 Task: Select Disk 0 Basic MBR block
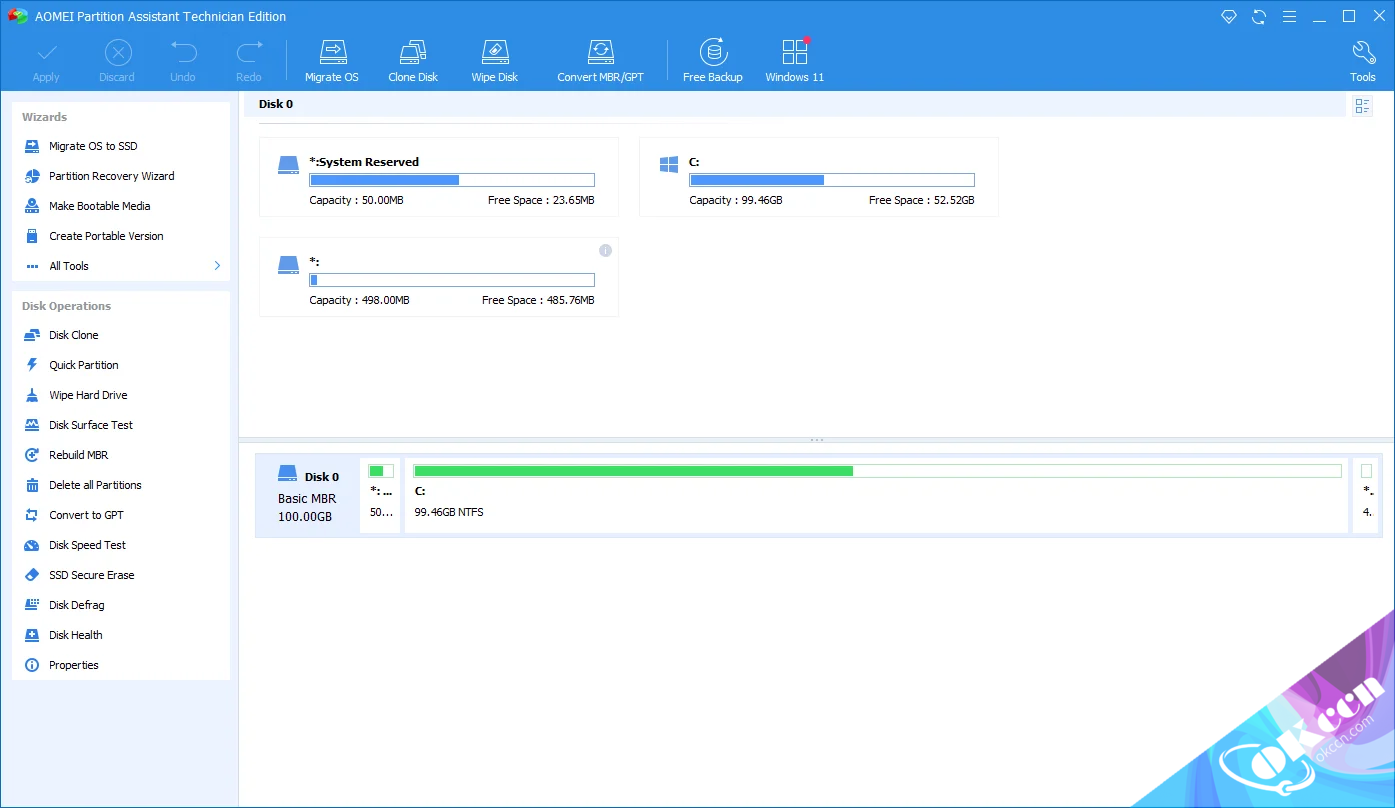coord(308,495)
